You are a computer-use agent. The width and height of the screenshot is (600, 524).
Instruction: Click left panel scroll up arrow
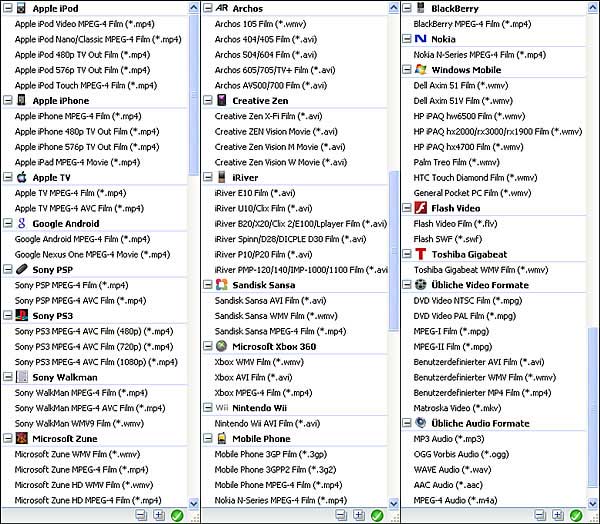194,8
